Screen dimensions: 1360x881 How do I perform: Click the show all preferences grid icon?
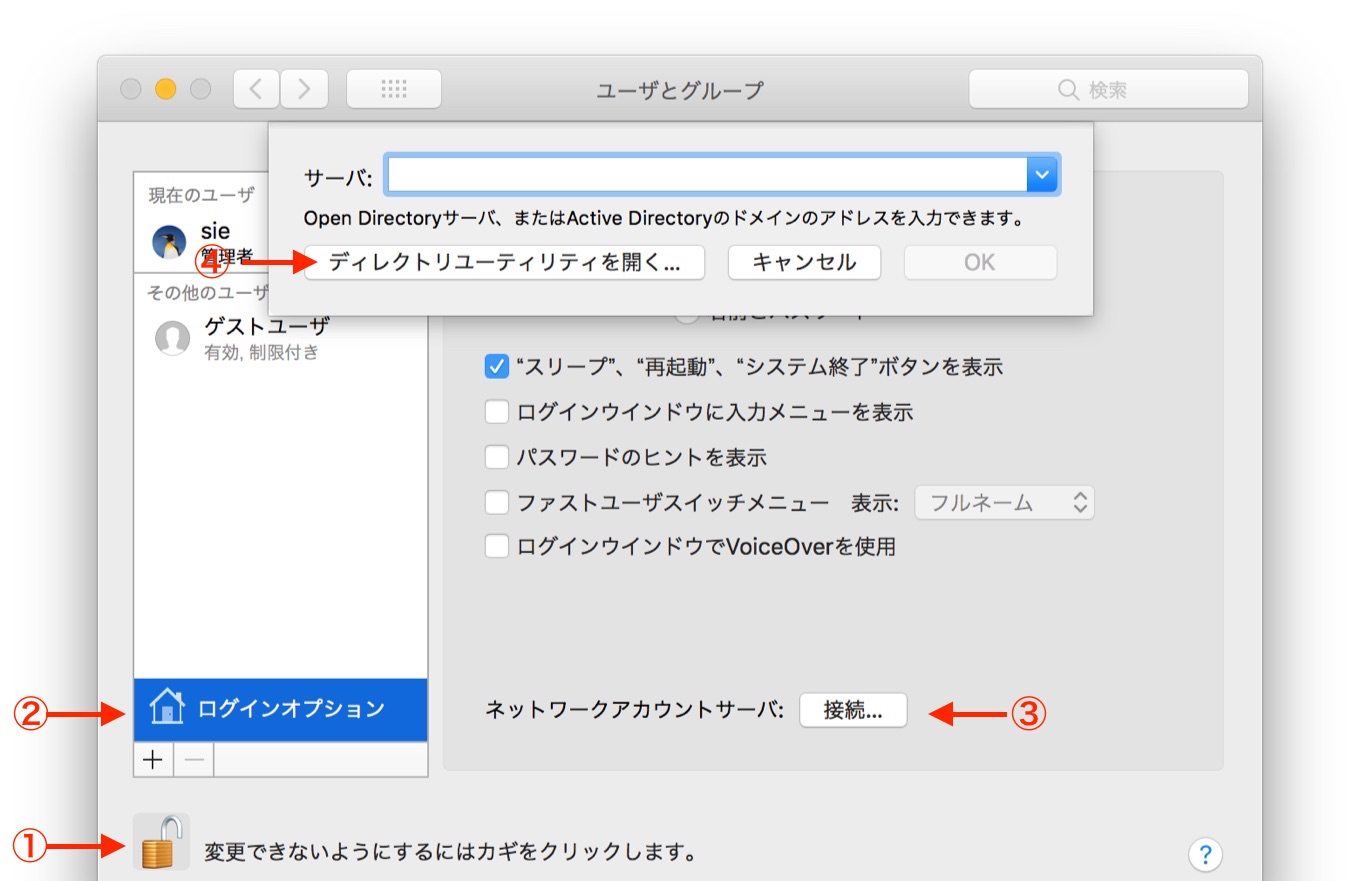click(x=394, y=90)
